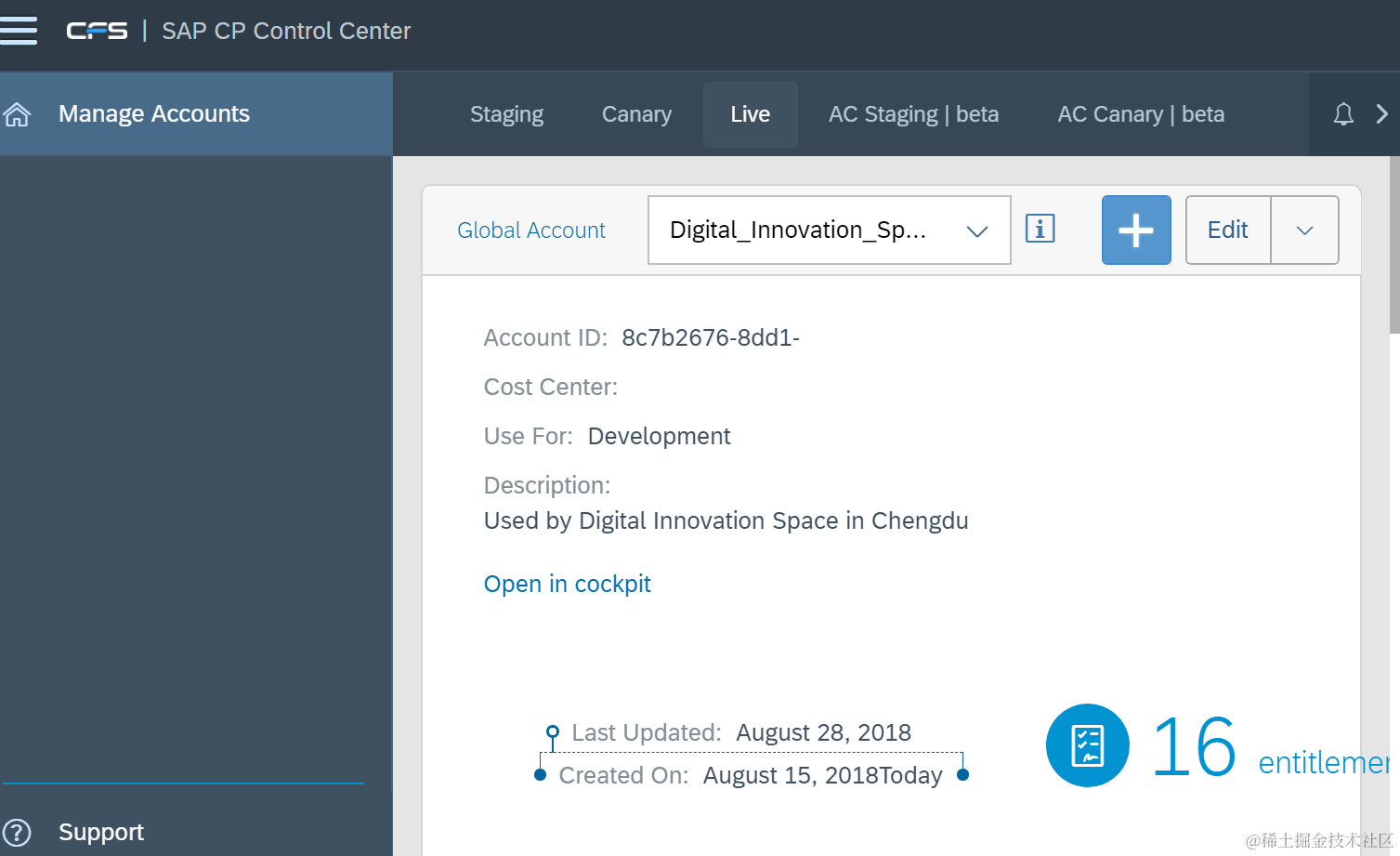Expand the Global Account dropdown

pos(976,230)
